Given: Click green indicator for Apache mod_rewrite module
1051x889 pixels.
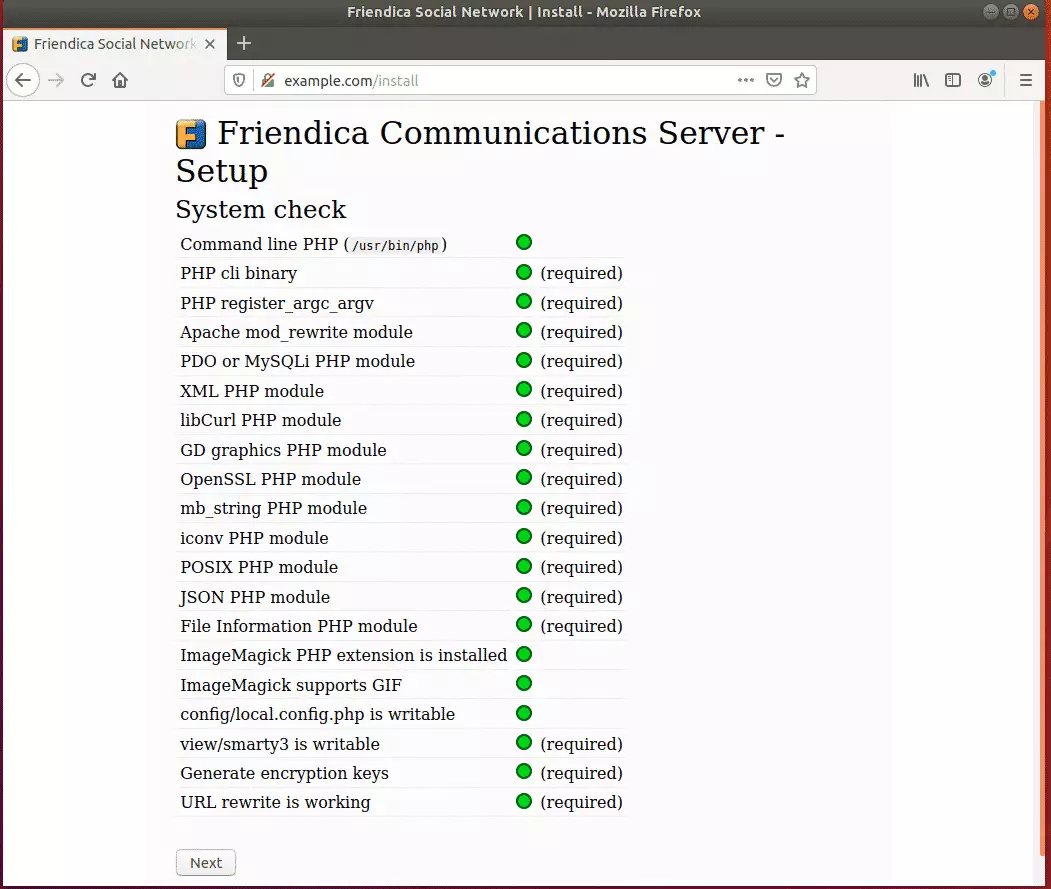Looking at the screenshot, I should click(x=524, y=331).
